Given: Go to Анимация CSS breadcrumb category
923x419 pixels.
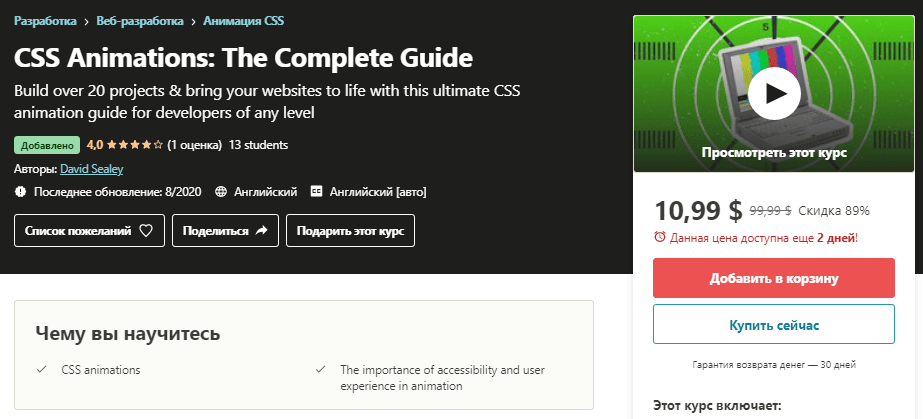Looking at the screenshot, I should click(x=244, y=21).
